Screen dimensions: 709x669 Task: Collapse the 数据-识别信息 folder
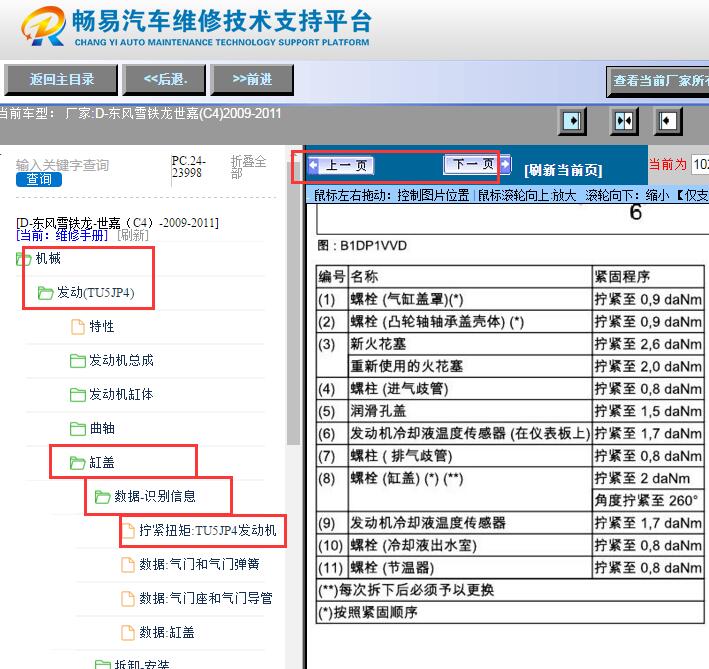(103, 496)
